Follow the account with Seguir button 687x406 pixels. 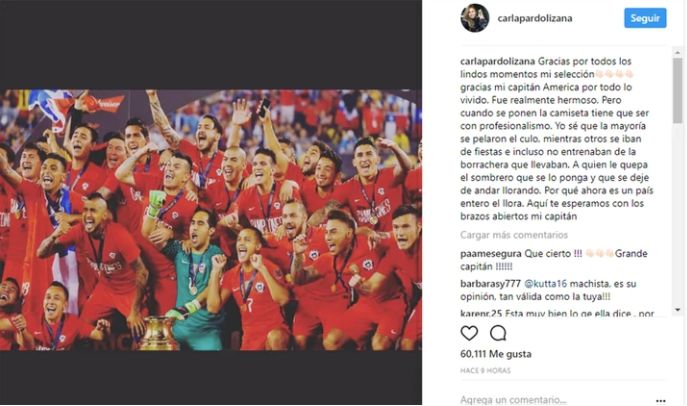(x=645, y=18)
